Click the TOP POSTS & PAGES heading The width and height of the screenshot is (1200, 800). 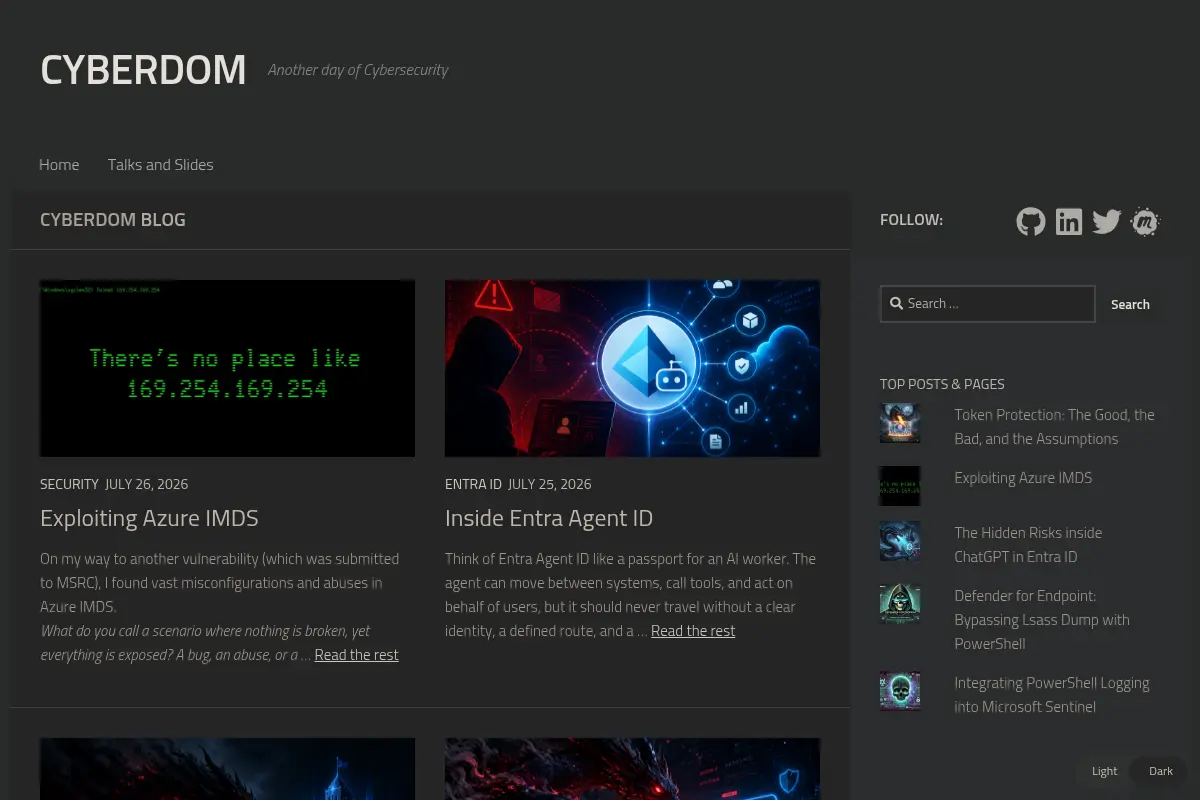942,384
